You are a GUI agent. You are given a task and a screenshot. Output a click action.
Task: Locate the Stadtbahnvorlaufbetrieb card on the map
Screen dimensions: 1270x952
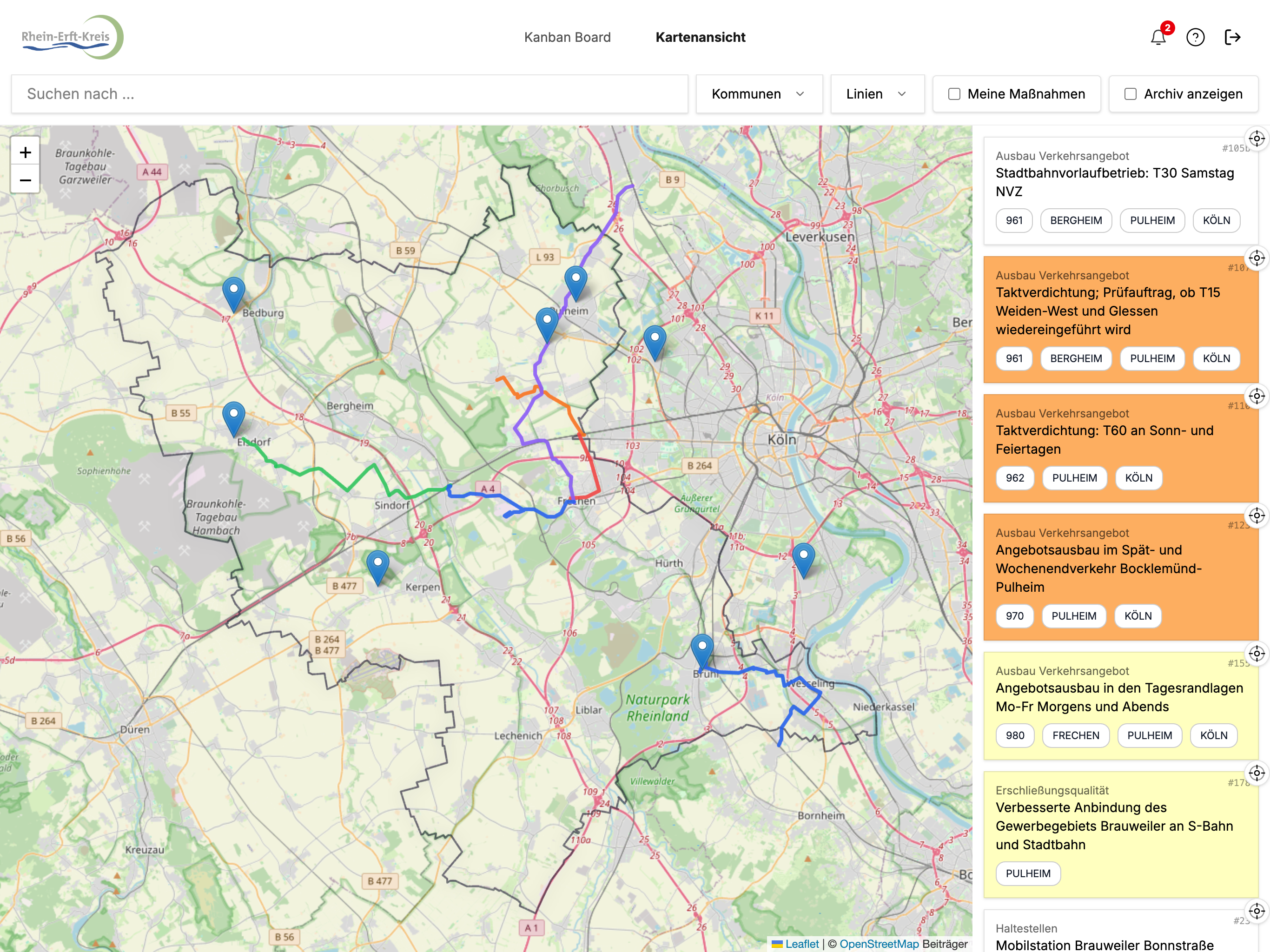click(x=1256, y=139)
